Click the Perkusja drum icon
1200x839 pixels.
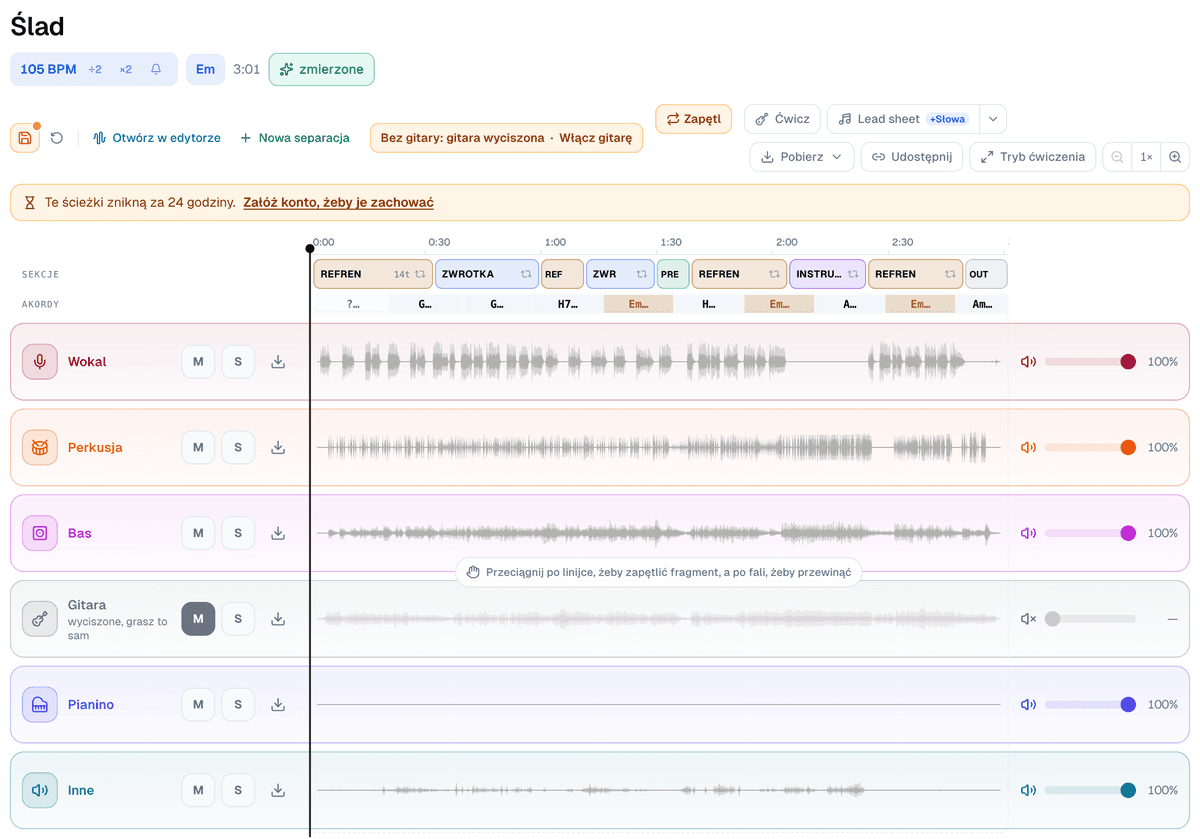40,448
